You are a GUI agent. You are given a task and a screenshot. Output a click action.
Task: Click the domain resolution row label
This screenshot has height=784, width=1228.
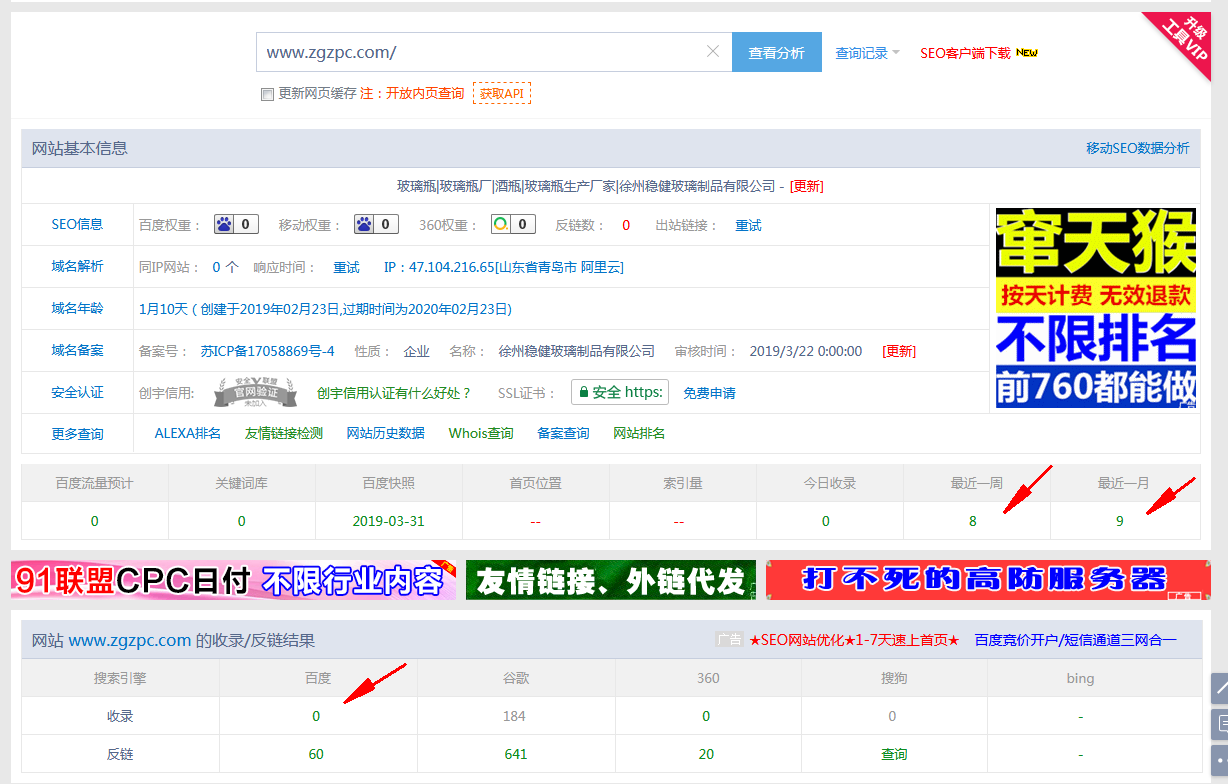pos(78,266)
